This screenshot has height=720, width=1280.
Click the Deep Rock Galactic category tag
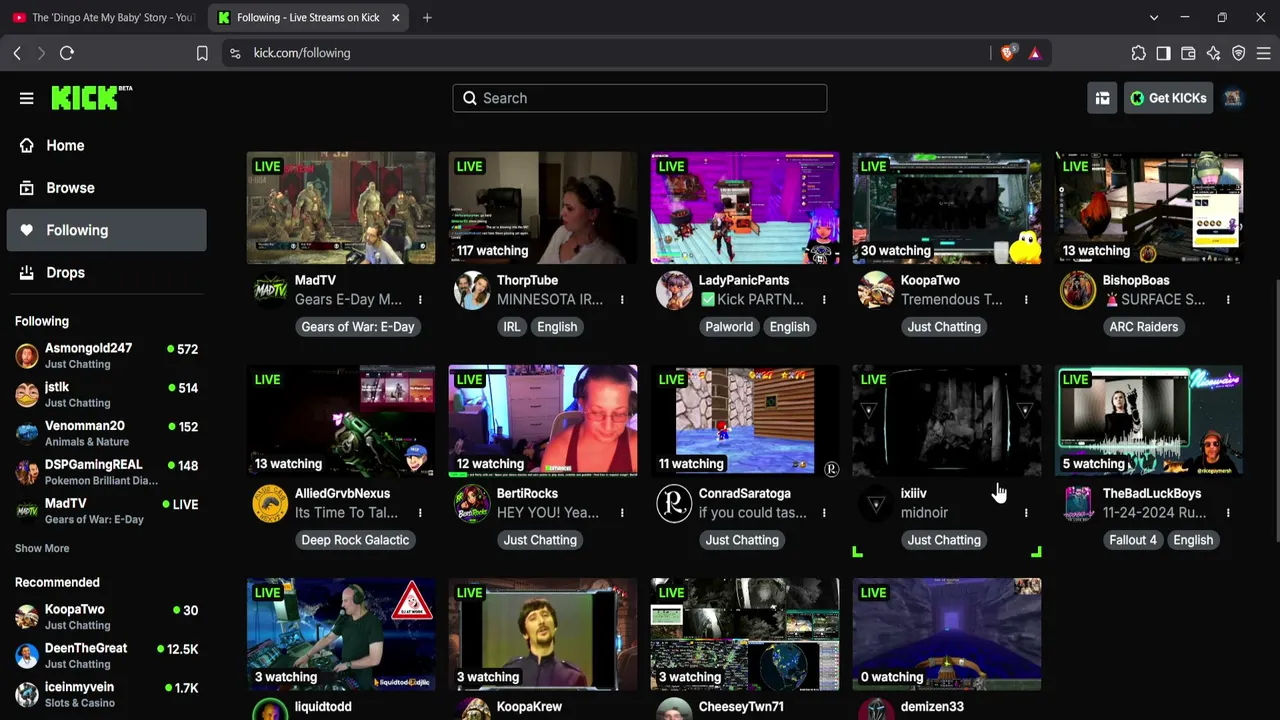[x=355, y=540]
